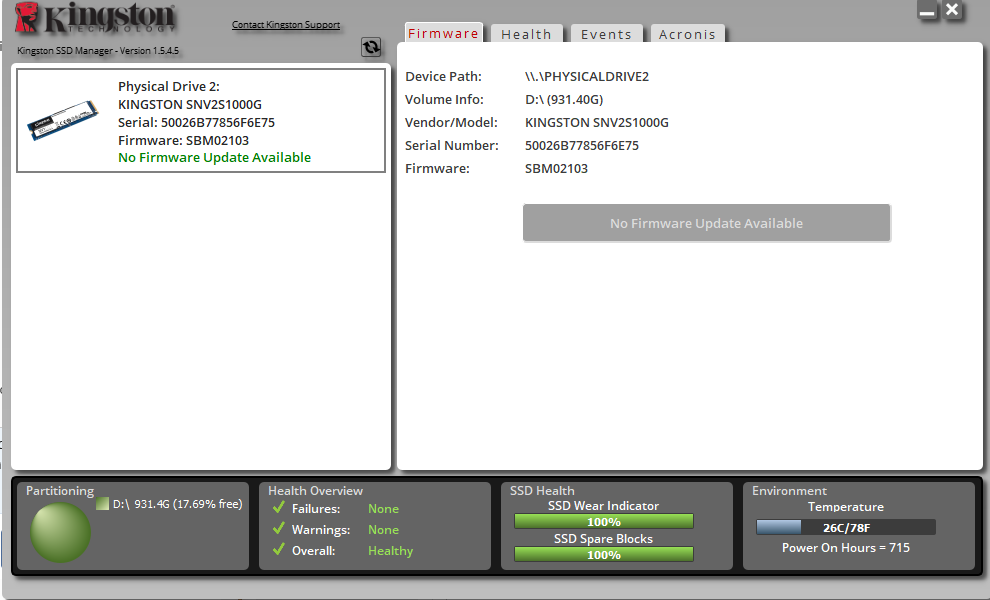Click the No Firmware Update Available button

click(707, 223)
